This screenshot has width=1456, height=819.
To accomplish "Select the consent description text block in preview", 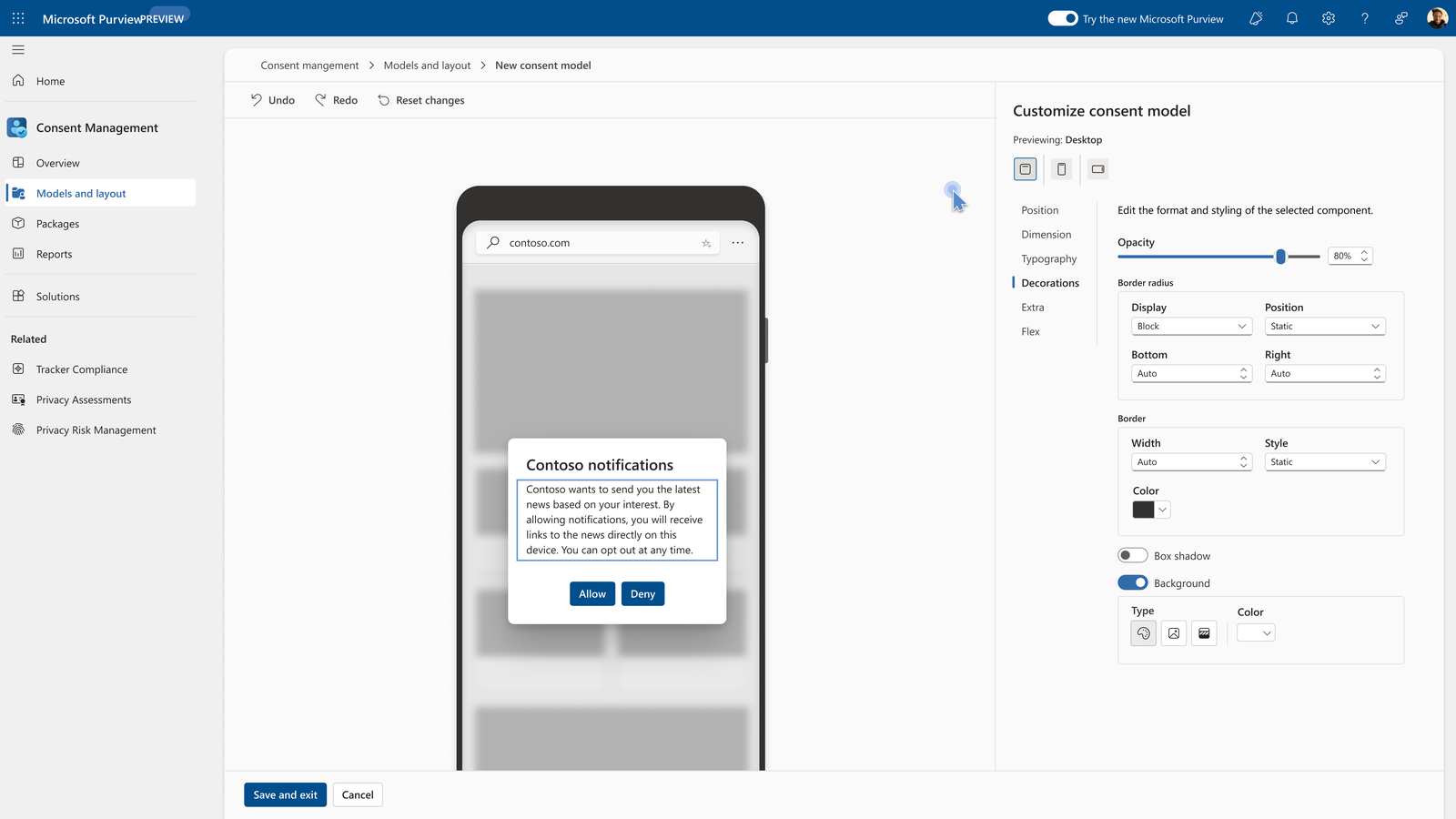I will click(x=617, y=520).
